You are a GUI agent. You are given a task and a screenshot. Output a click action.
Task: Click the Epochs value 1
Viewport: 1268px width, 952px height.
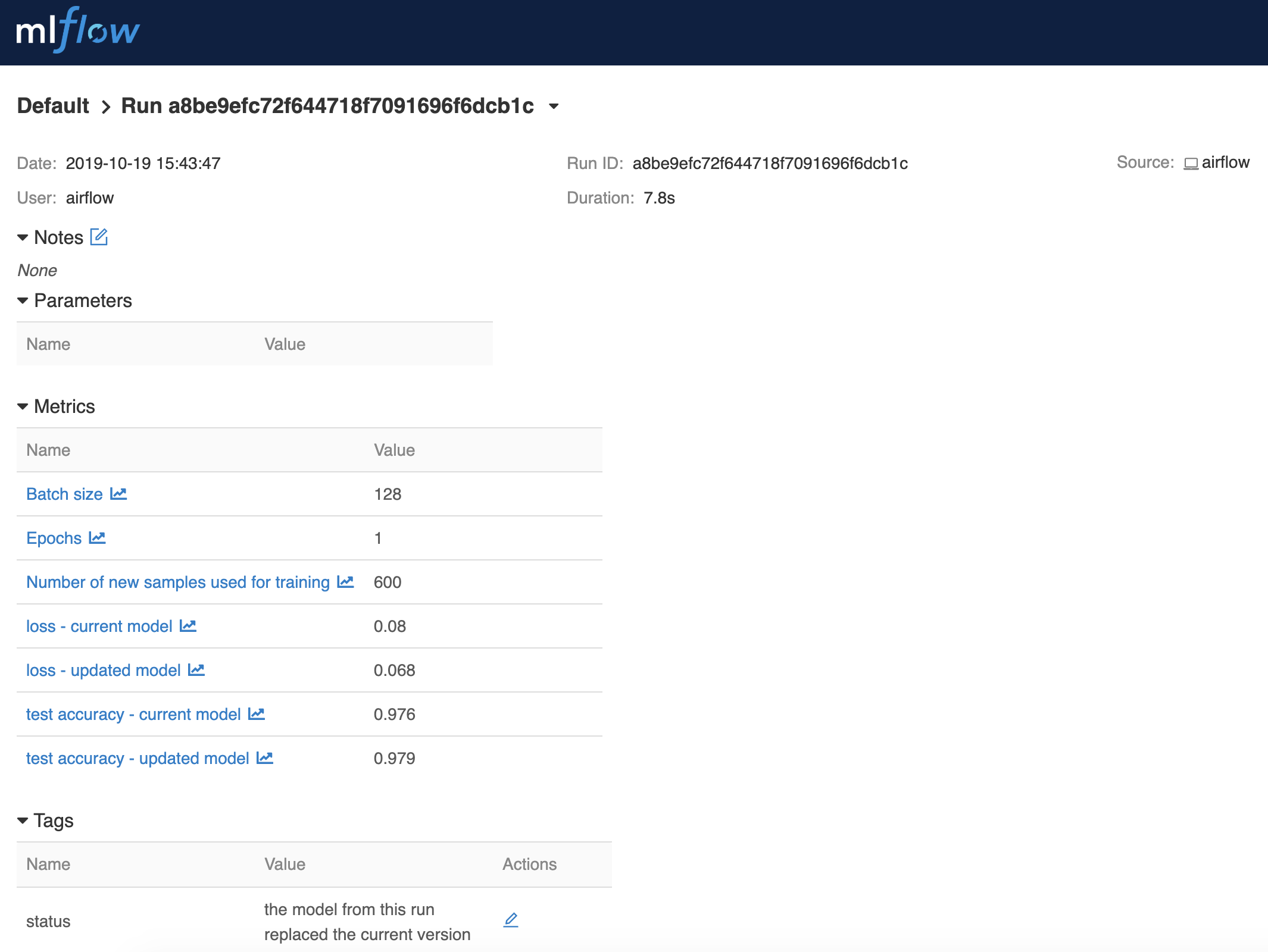coord(378,538)
